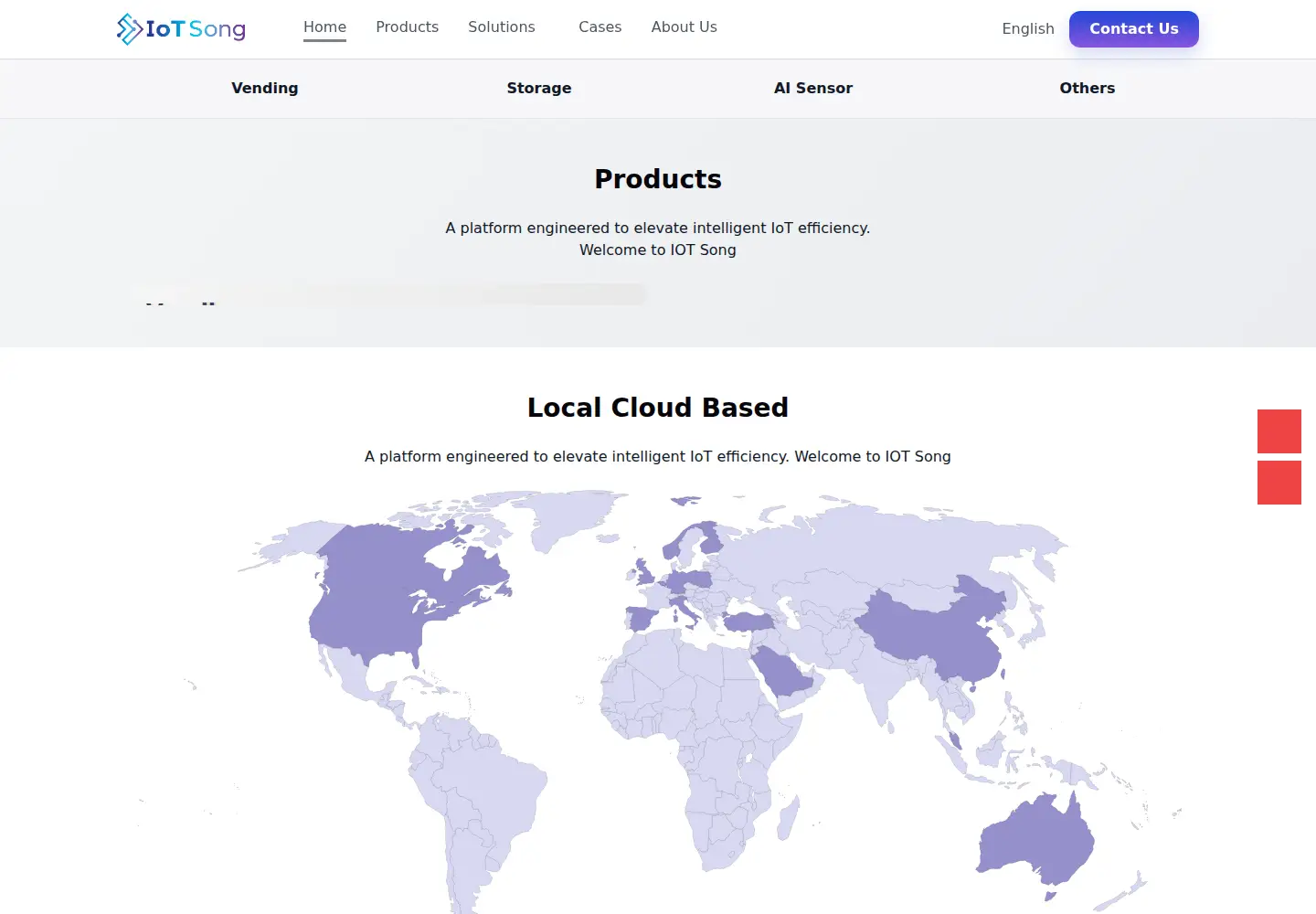Screen dimensions: 1316x914
Task: Click Turkey on the world map
Action: click(748, 622)
